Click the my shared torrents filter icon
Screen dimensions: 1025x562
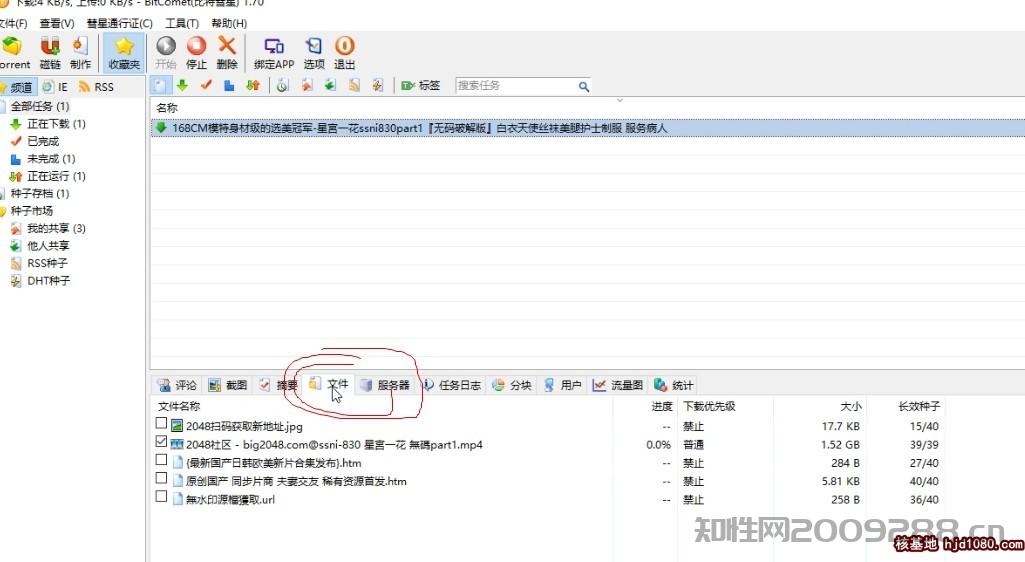(307, 86)
